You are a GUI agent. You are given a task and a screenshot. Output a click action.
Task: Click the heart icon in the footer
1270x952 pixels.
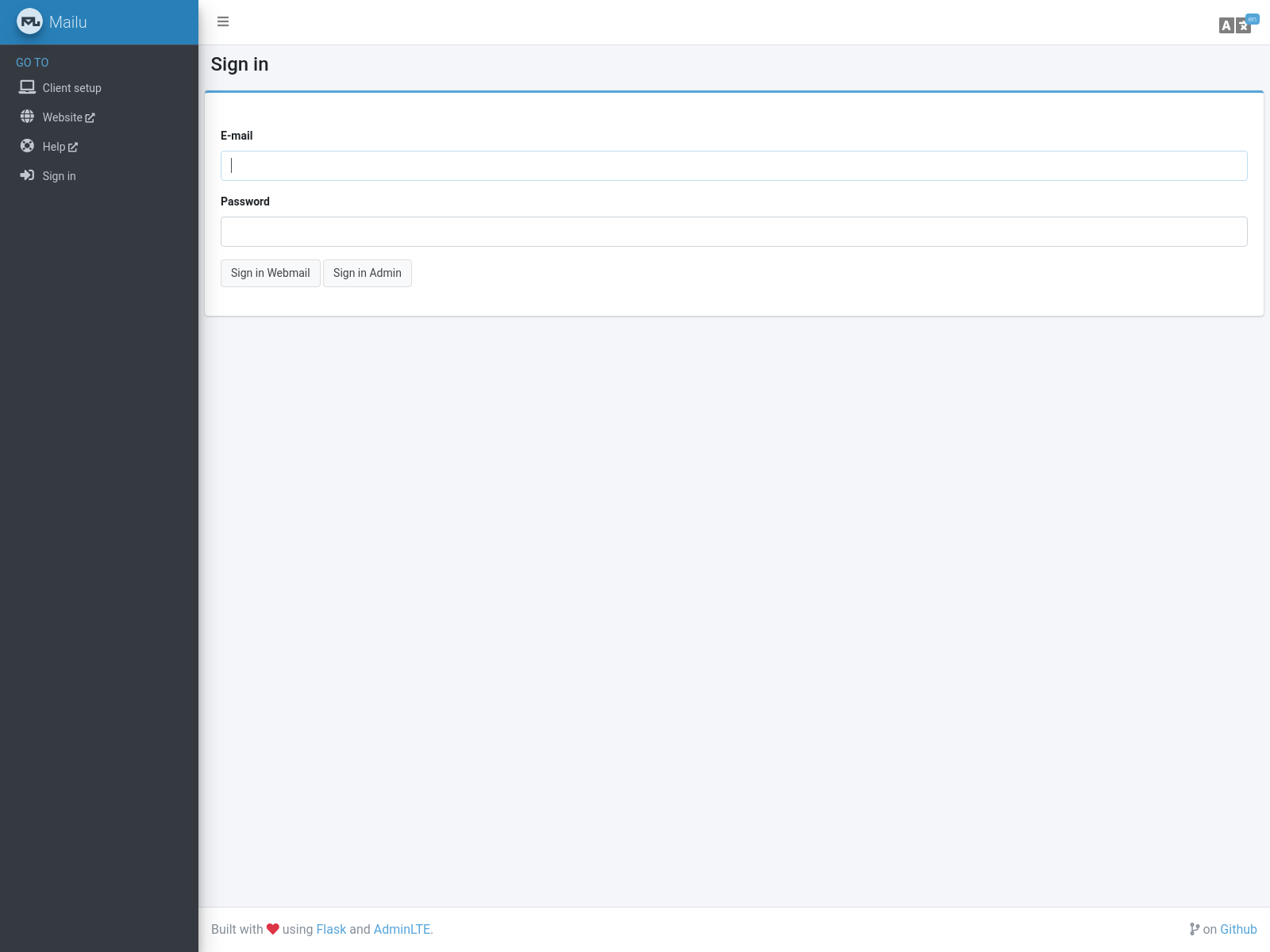coord(273,928)
